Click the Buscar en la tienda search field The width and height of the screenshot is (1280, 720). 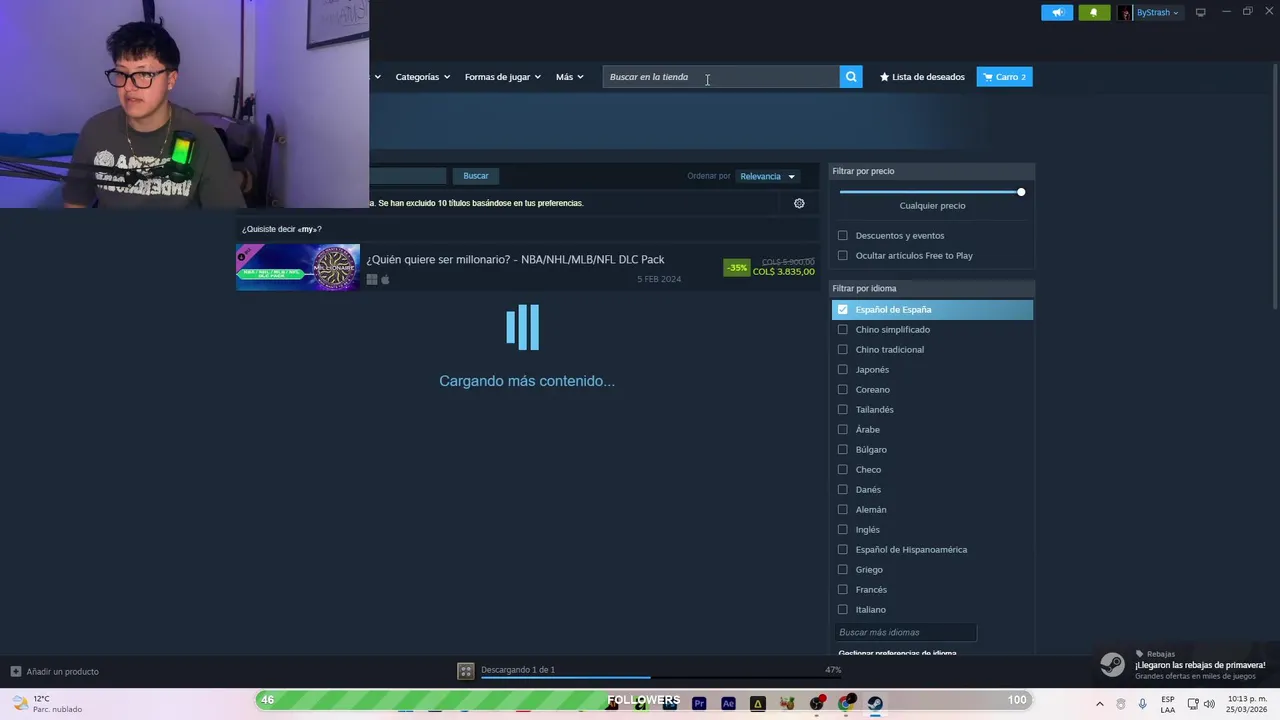tap(721, 77)
